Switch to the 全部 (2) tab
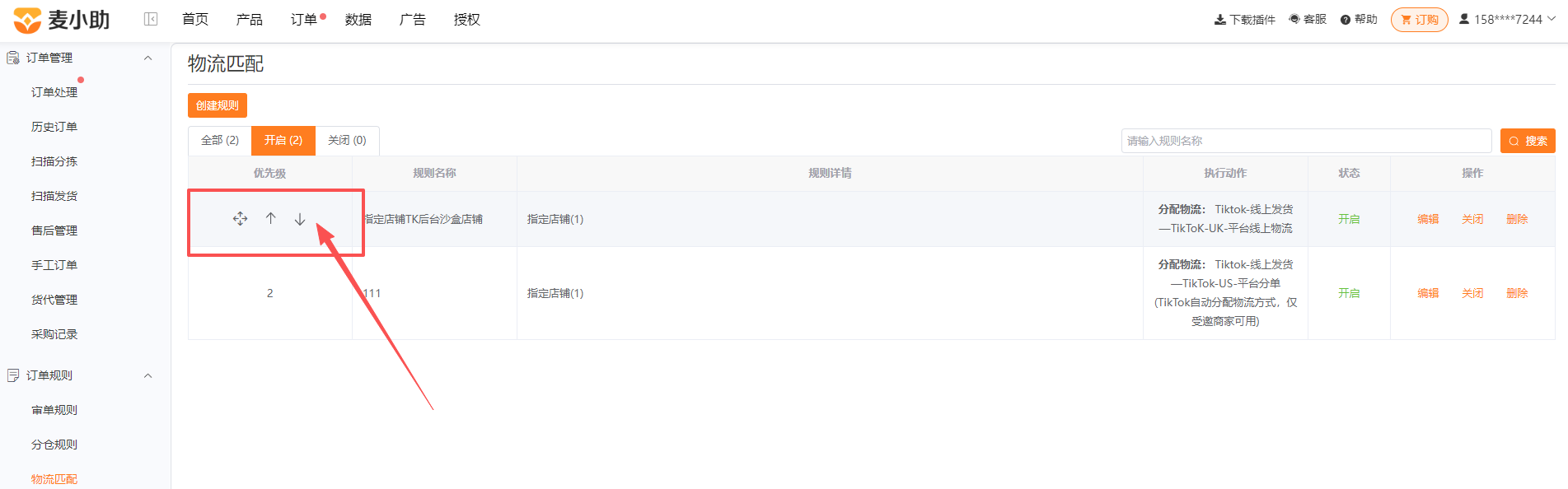 pyautogui.click(x=220, y=141)
